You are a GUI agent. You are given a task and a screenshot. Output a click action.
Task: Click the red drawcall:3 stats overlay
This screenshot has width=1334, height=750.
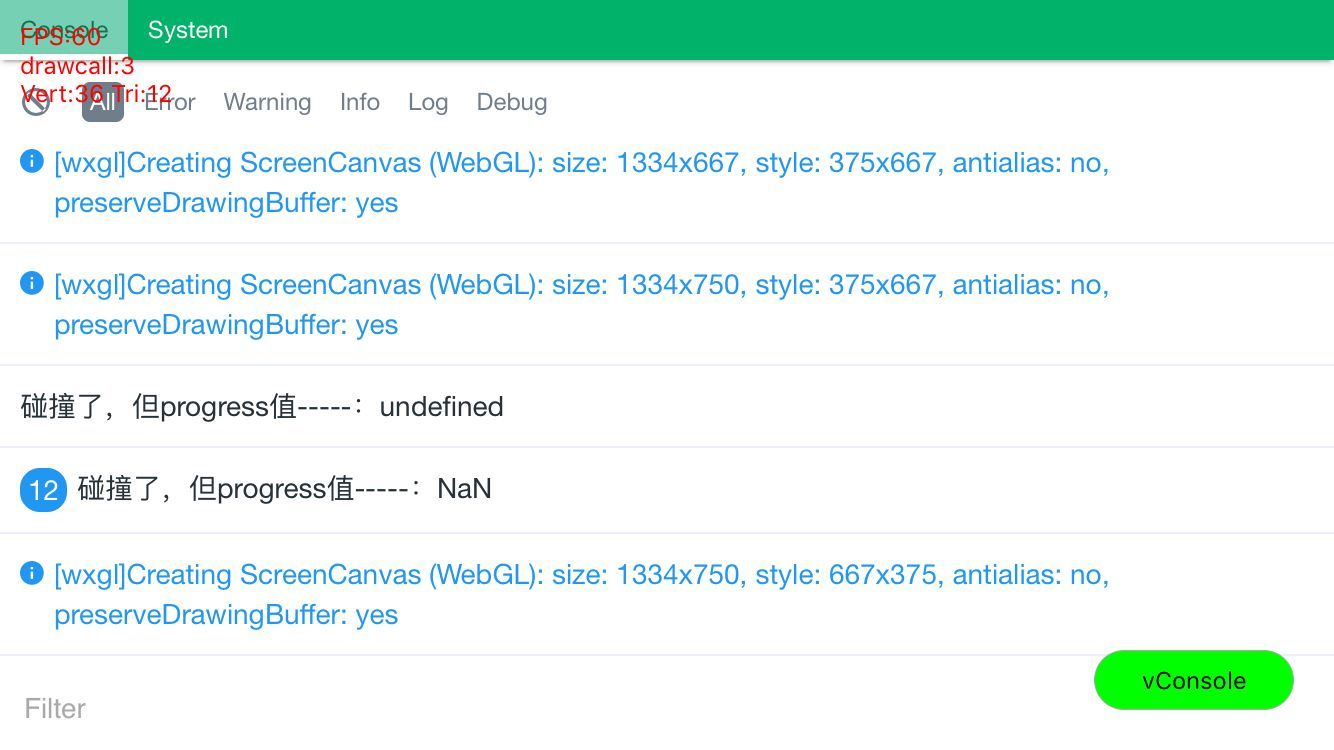pos(77,67)
